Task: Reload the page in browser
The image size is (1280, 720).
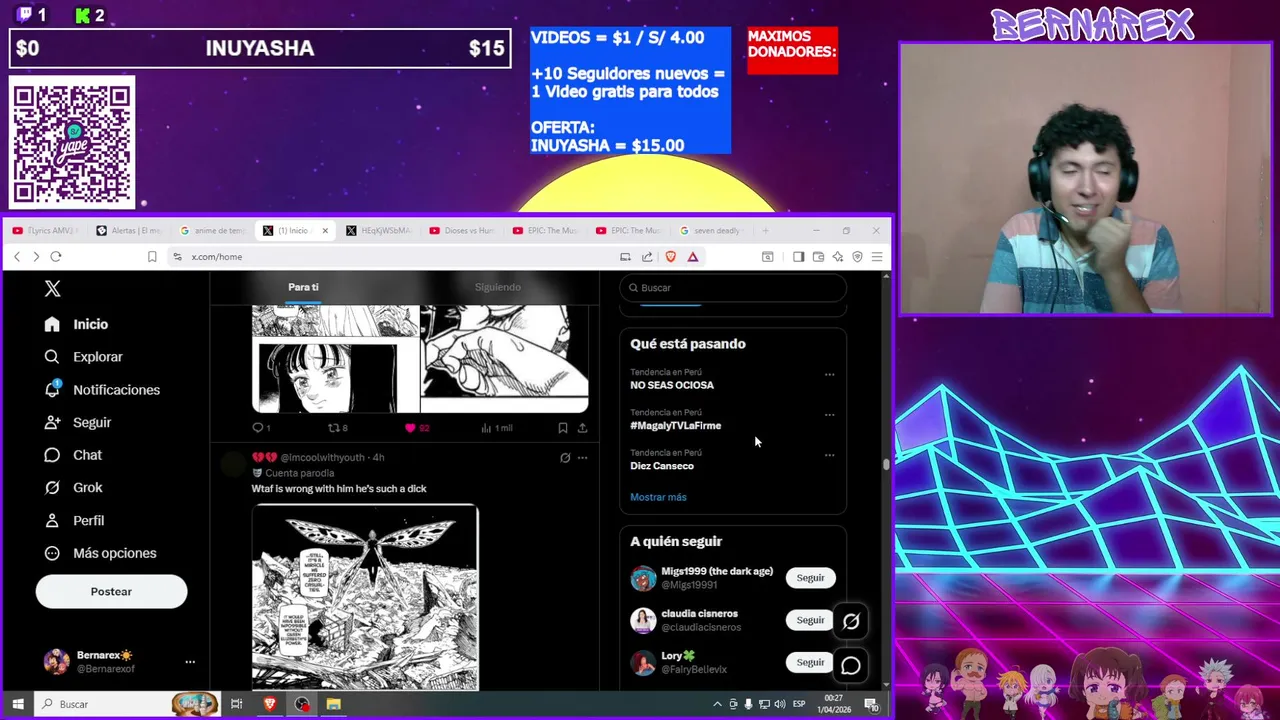Action: 56,257
